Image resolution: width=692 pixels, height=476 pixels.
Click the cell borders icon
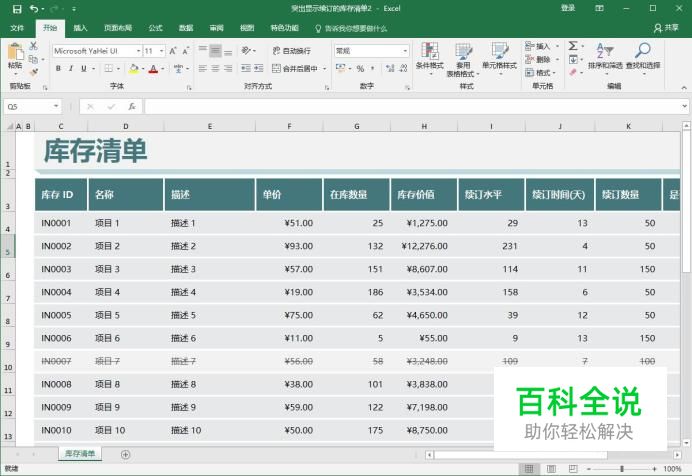(x=109, y=68)
